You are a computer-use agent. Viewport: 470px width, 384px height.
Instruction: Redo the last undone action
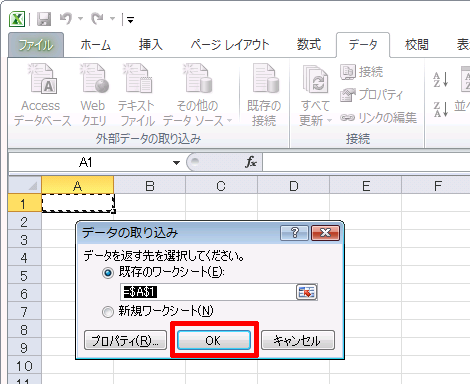point(97,19)
